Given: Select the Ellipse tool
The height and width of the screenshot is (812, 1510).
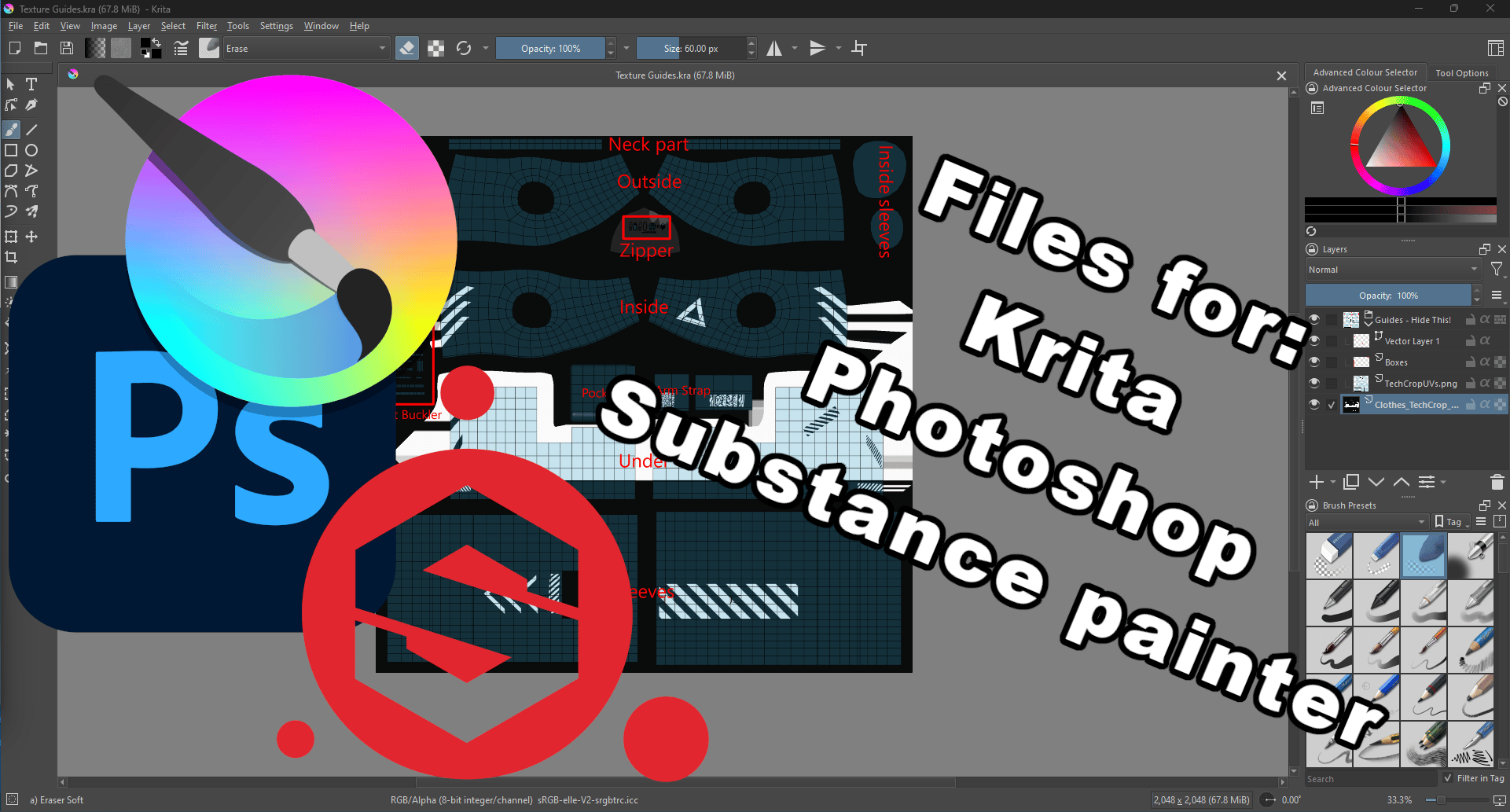Looking at the screenshot, I should point(31,150).
